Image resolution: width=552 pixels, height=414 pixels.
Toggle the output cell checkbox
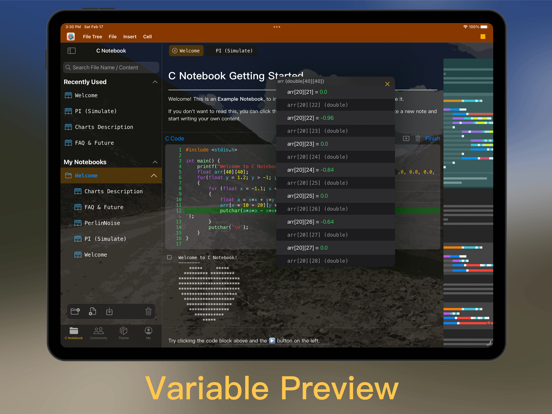point(169,257)
